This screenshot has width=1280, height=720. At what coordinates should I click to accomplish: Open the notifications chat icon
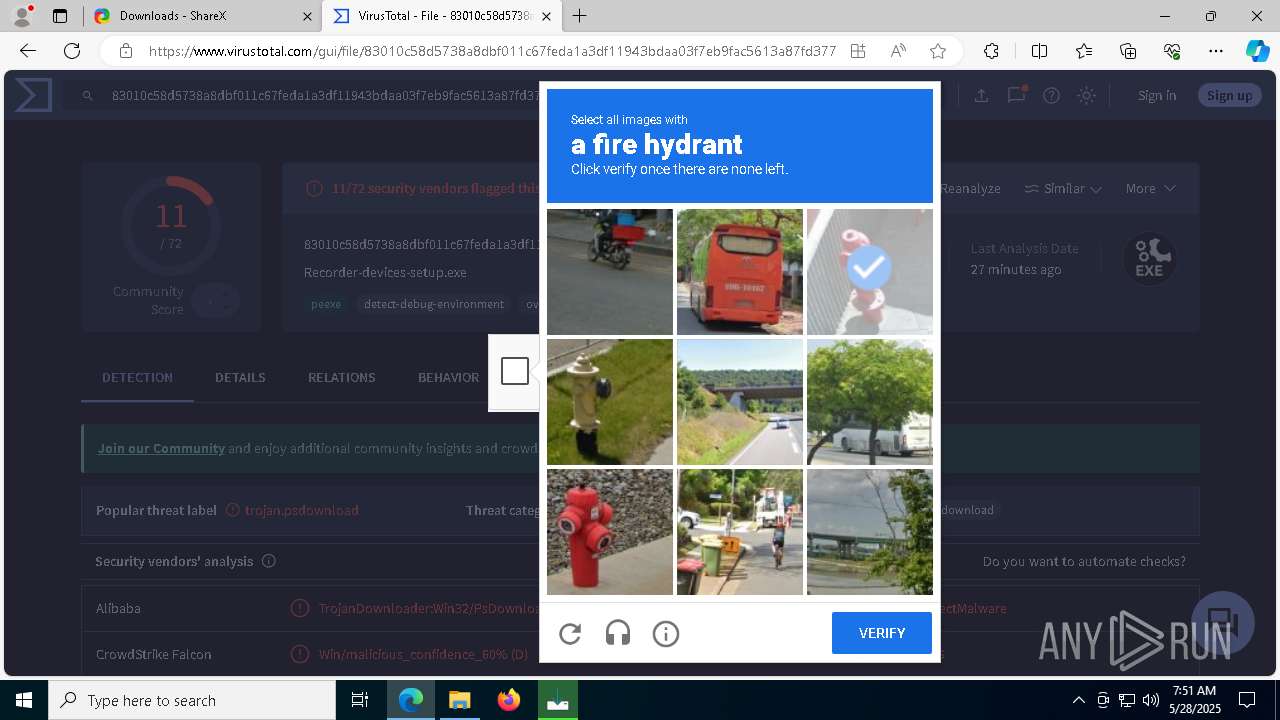1017,95
